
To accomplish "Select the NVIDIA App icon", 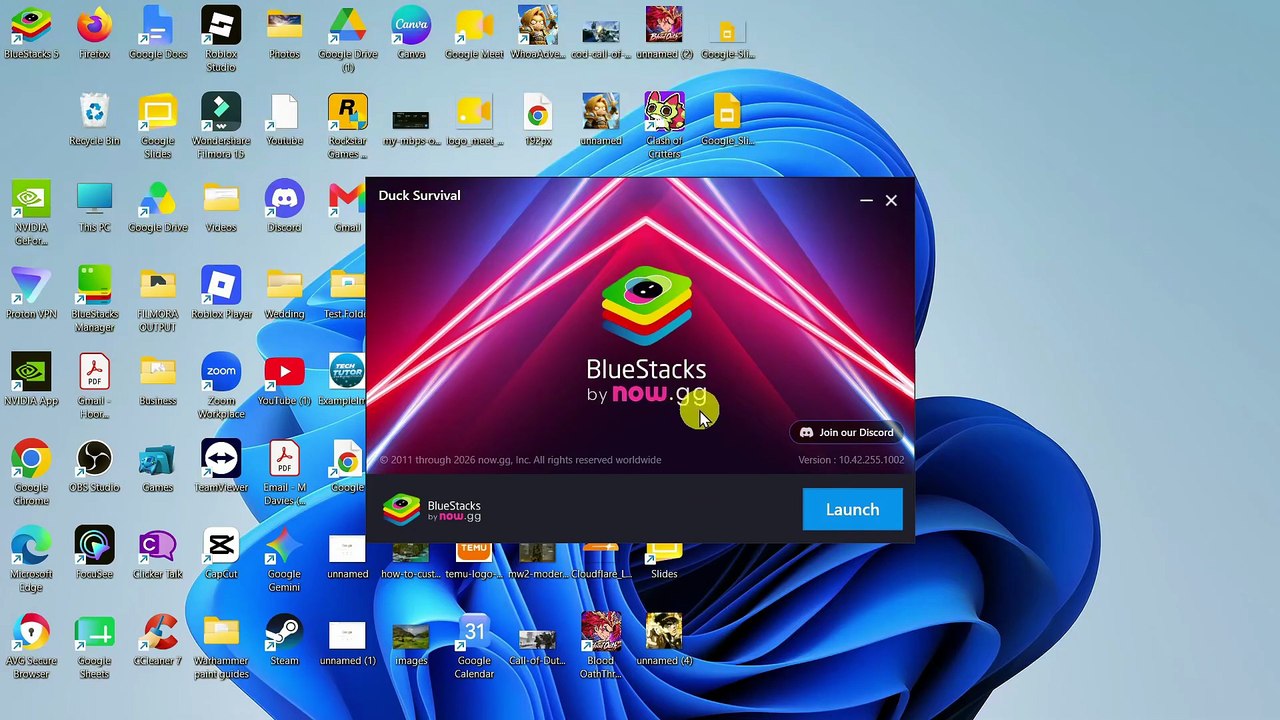I will point(31,380).
